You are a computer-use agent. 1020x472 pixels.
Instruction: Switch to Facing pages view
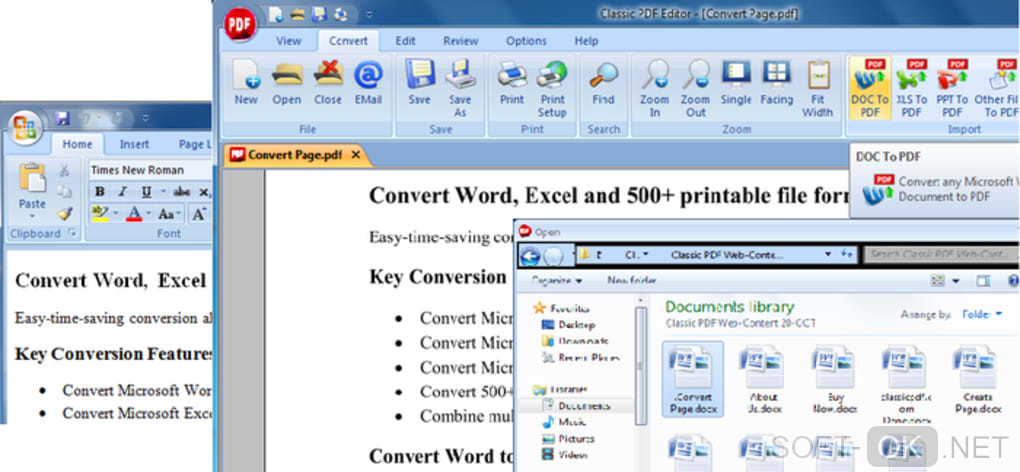click(x=777, y=82)
